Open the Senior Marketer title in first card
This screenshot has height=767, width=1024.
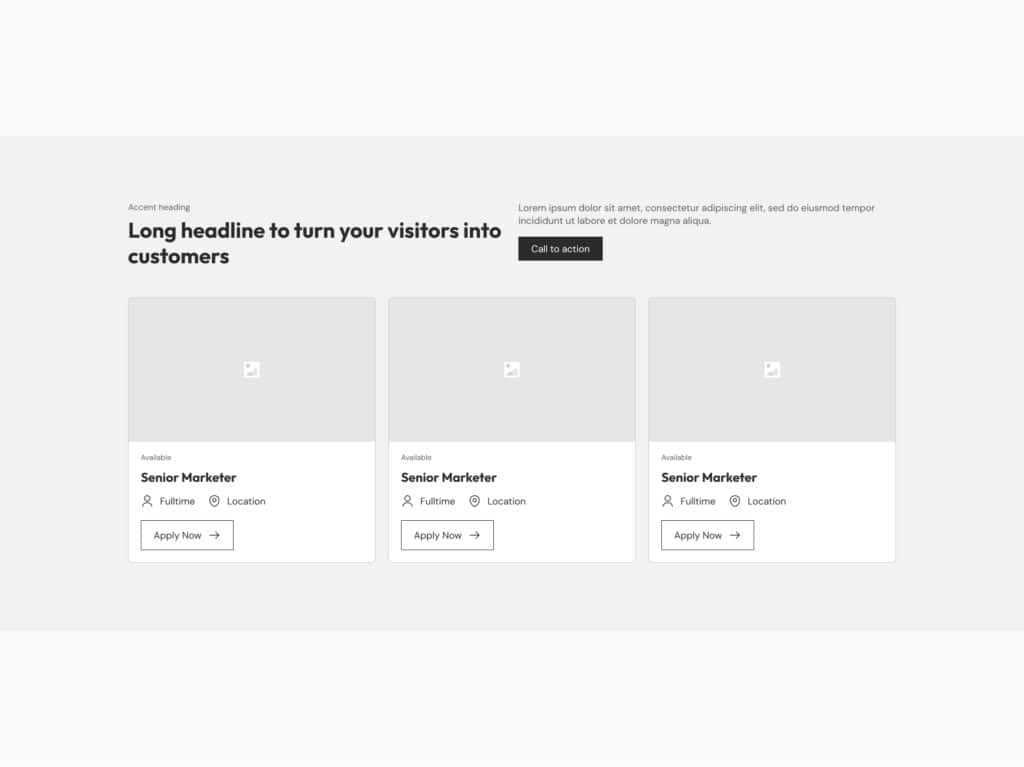pos(188,478)
